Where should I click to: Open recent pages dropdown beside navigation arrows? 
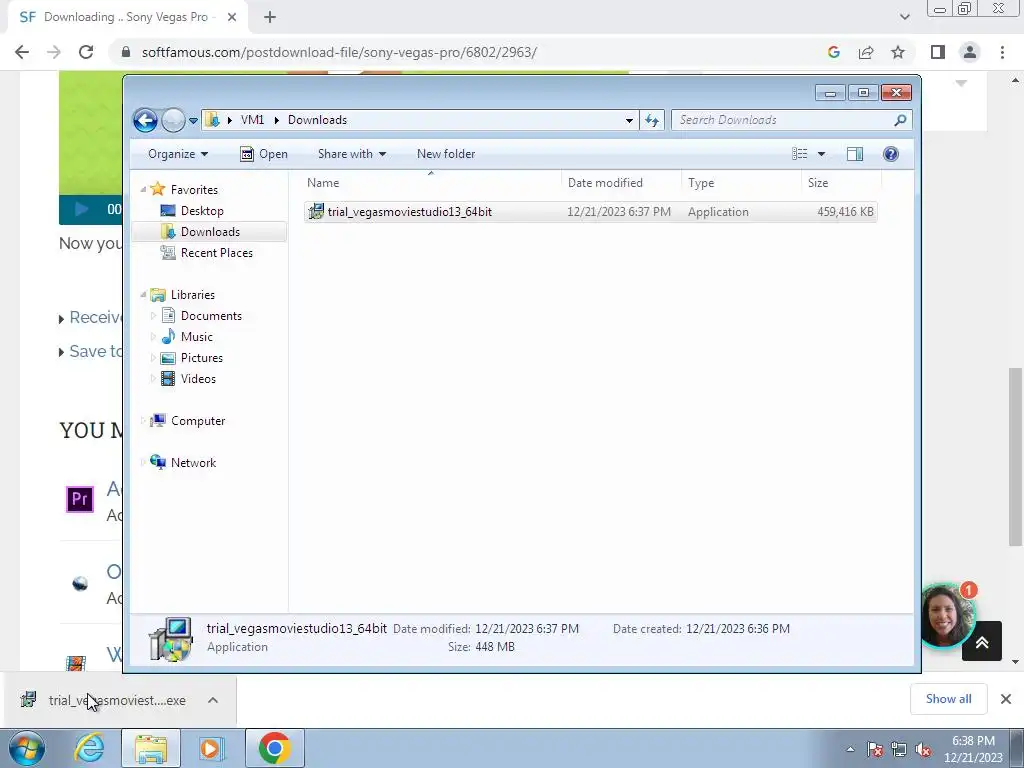click(x=193, y=121)
